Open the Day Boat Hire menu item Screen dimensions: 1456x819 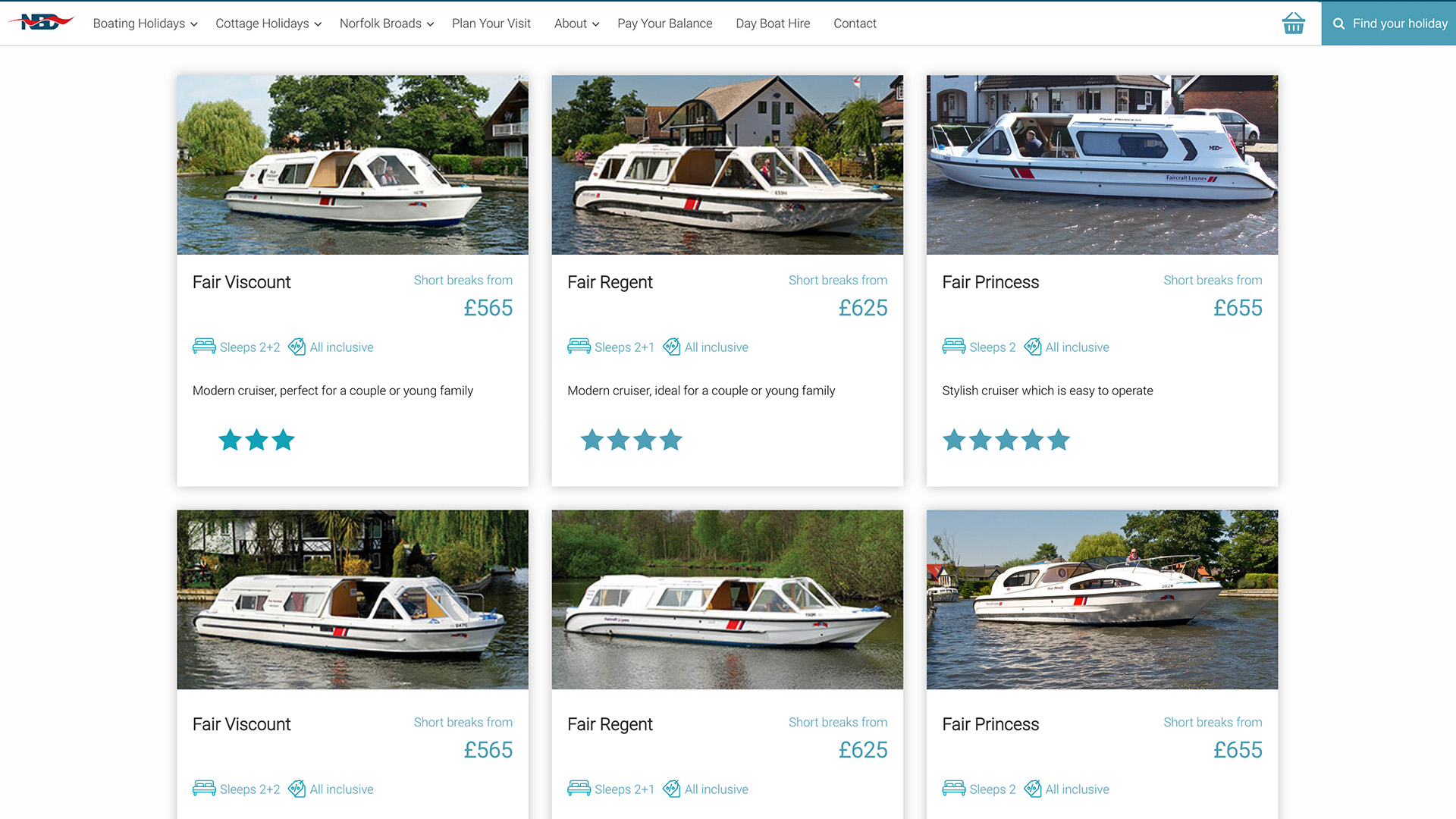click(772, 24)
